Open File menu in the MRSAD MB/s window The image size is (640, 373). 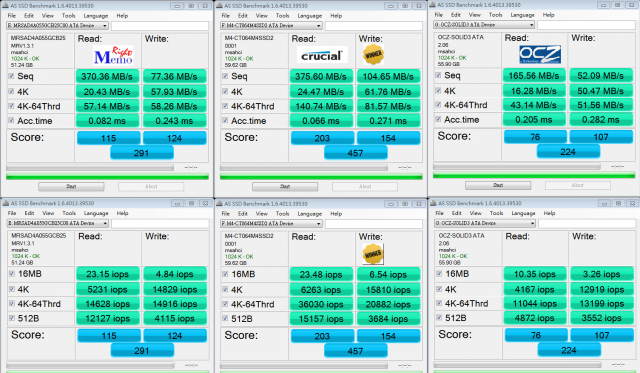pos(12,16)
